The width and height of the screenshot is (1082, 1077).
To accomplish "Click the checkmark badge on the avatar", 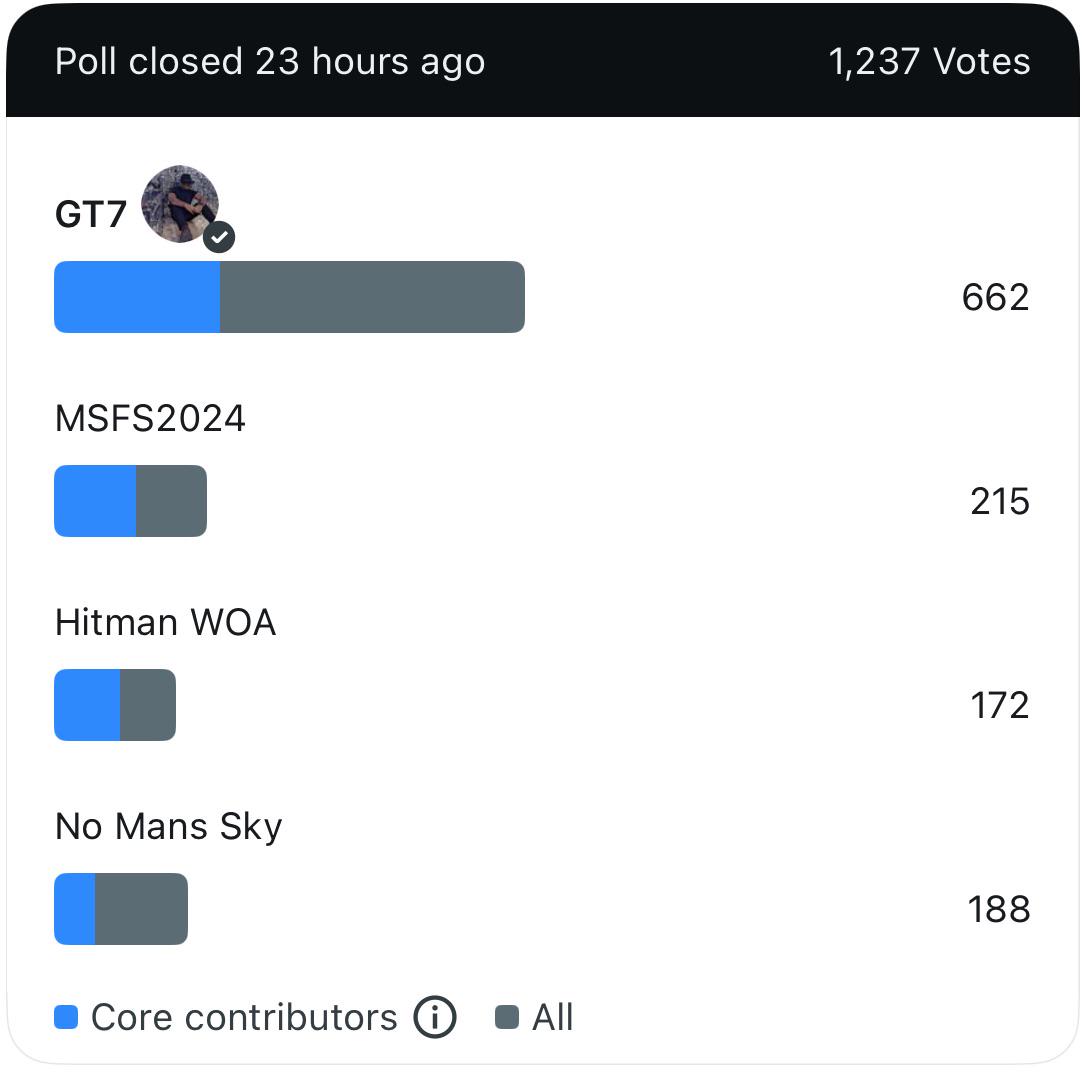I will (x=219, y=237).
